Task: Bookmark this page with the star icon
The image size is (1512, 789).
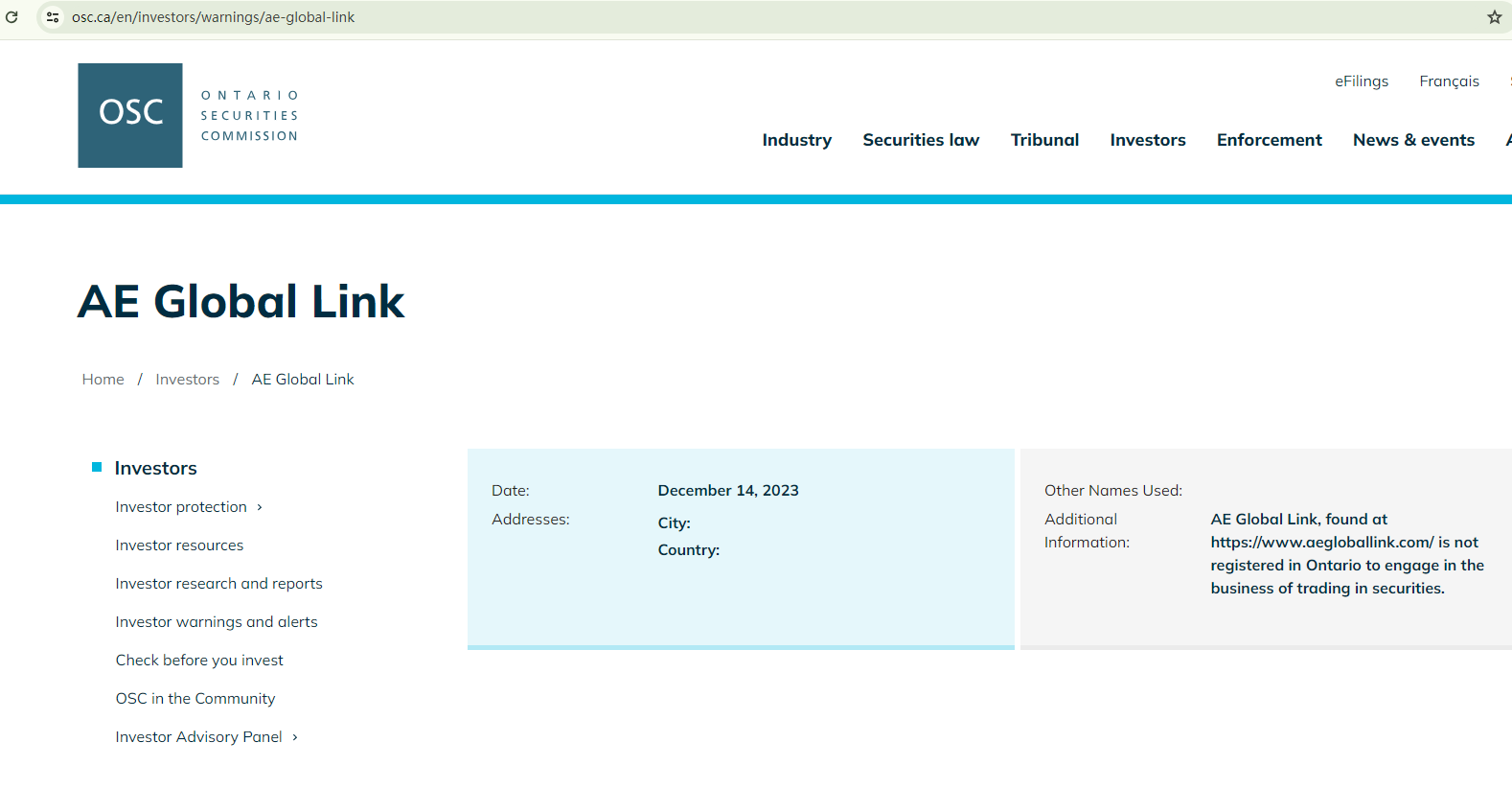Action: coord(1494,17)
